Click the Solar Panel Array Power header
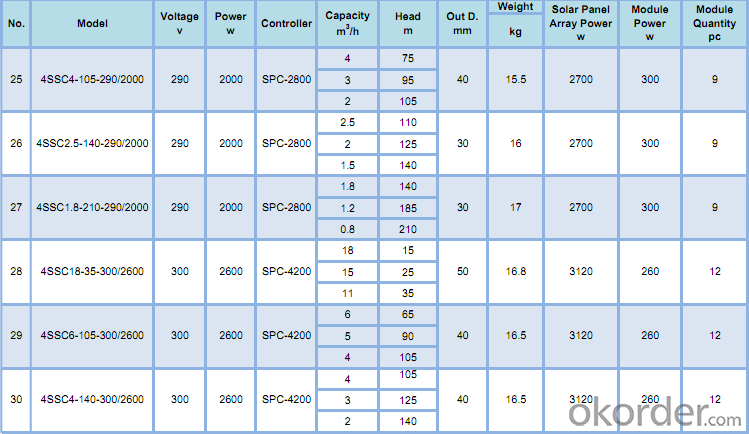 coord(580,23)
